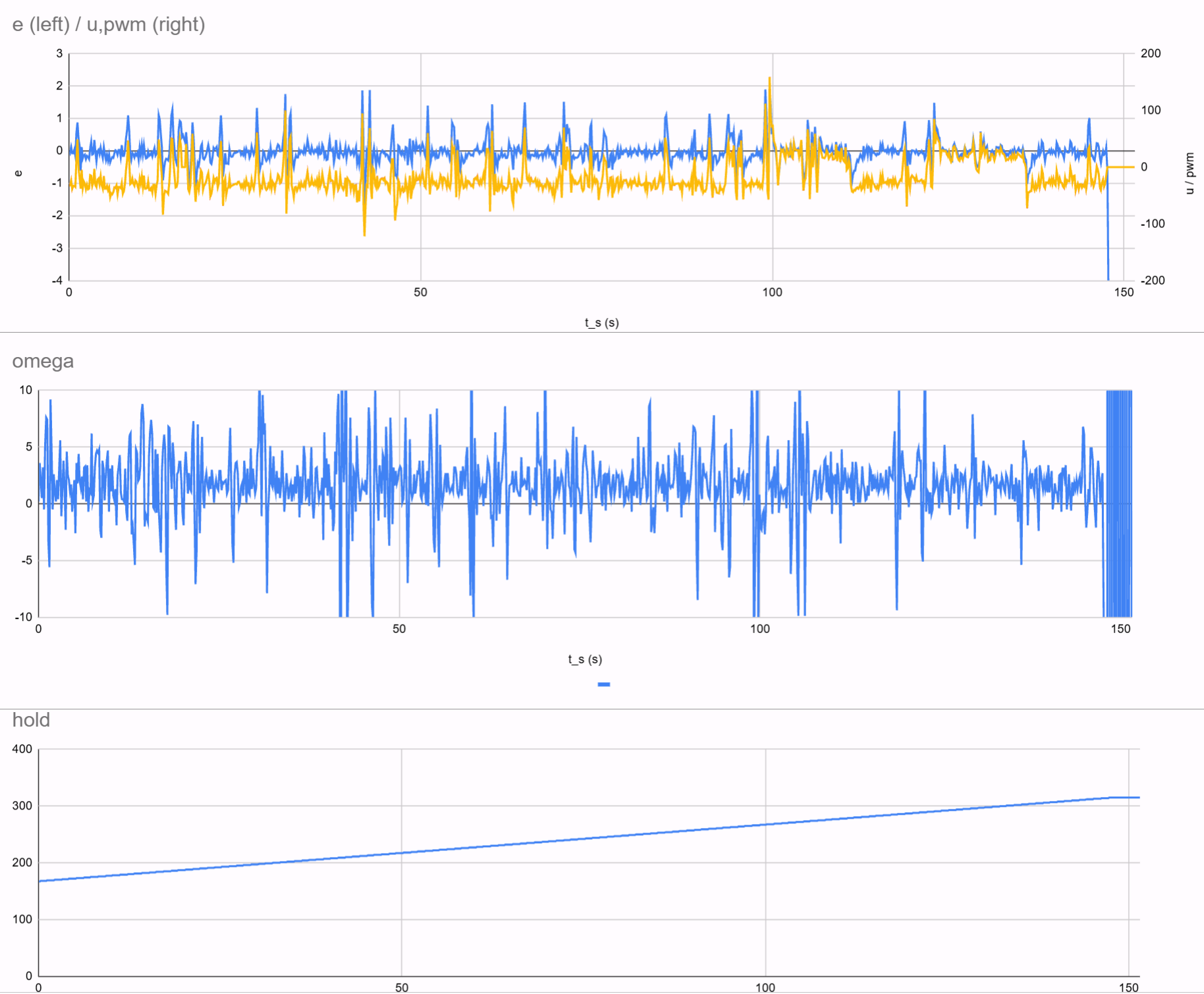Click the "50" x-axis tick of omega chart
This screenshot has width=1204, height=994.
pos(399,629)
